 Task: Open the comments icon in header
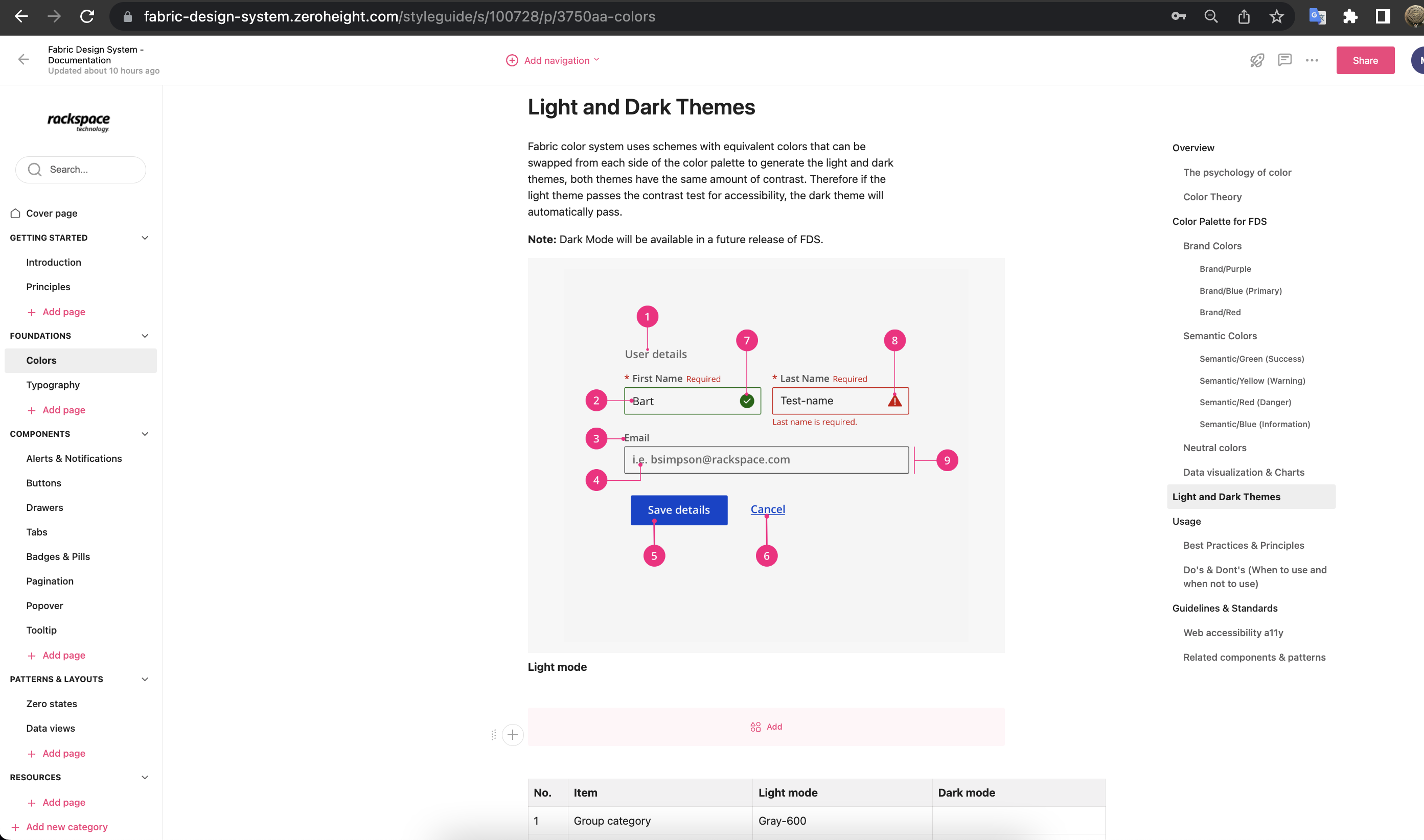(1284, 60)
